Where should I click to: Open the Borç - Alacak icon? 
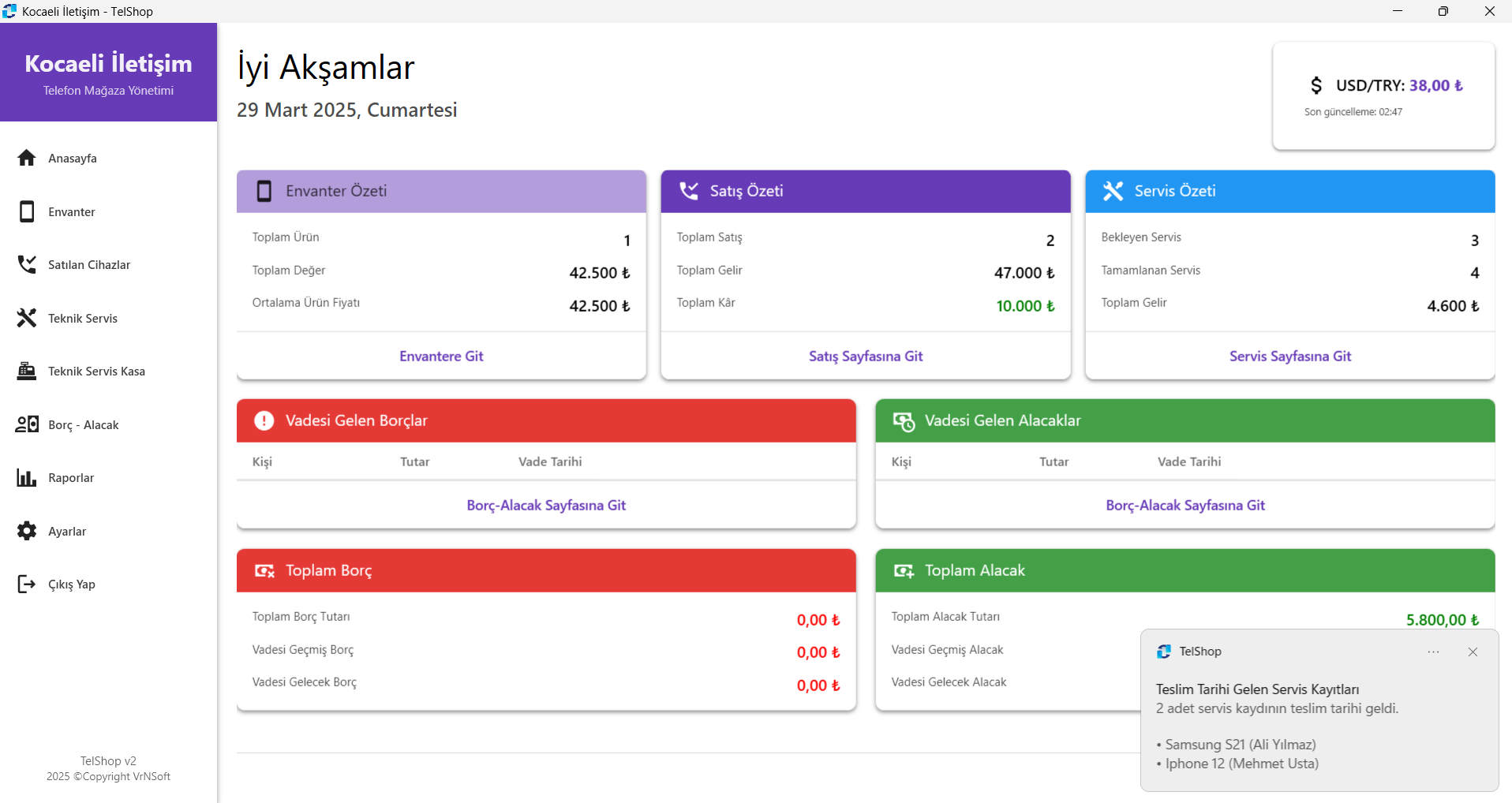tap(27, 424)
